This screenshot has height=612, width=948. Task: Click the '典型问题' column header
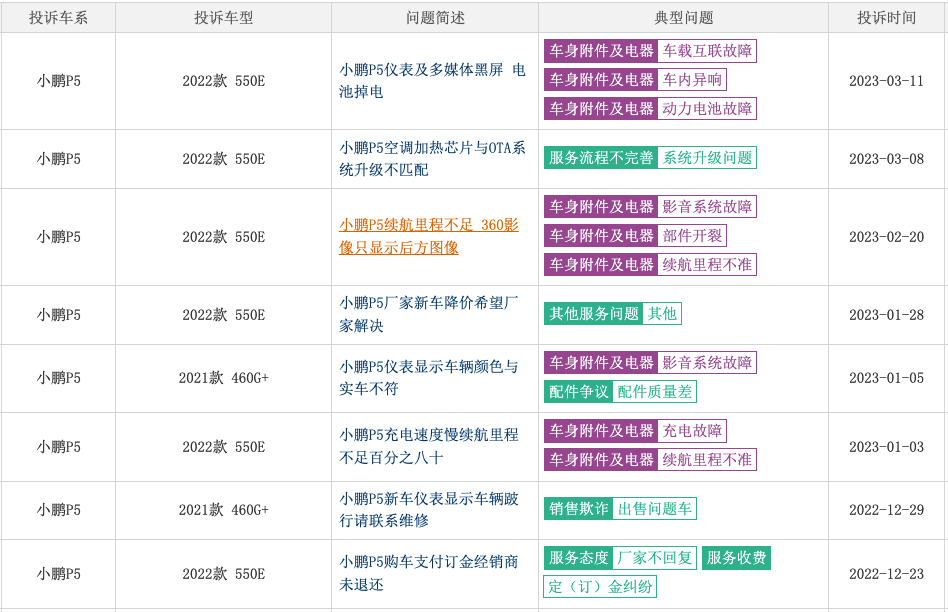tap(683, 18)
